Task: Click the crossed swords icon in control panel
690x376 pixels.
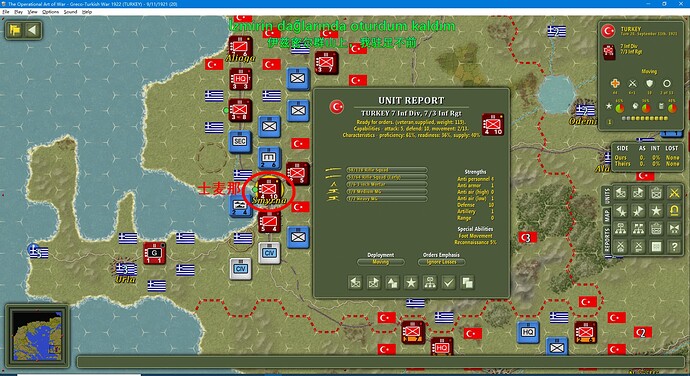Action: pos(674,193)
